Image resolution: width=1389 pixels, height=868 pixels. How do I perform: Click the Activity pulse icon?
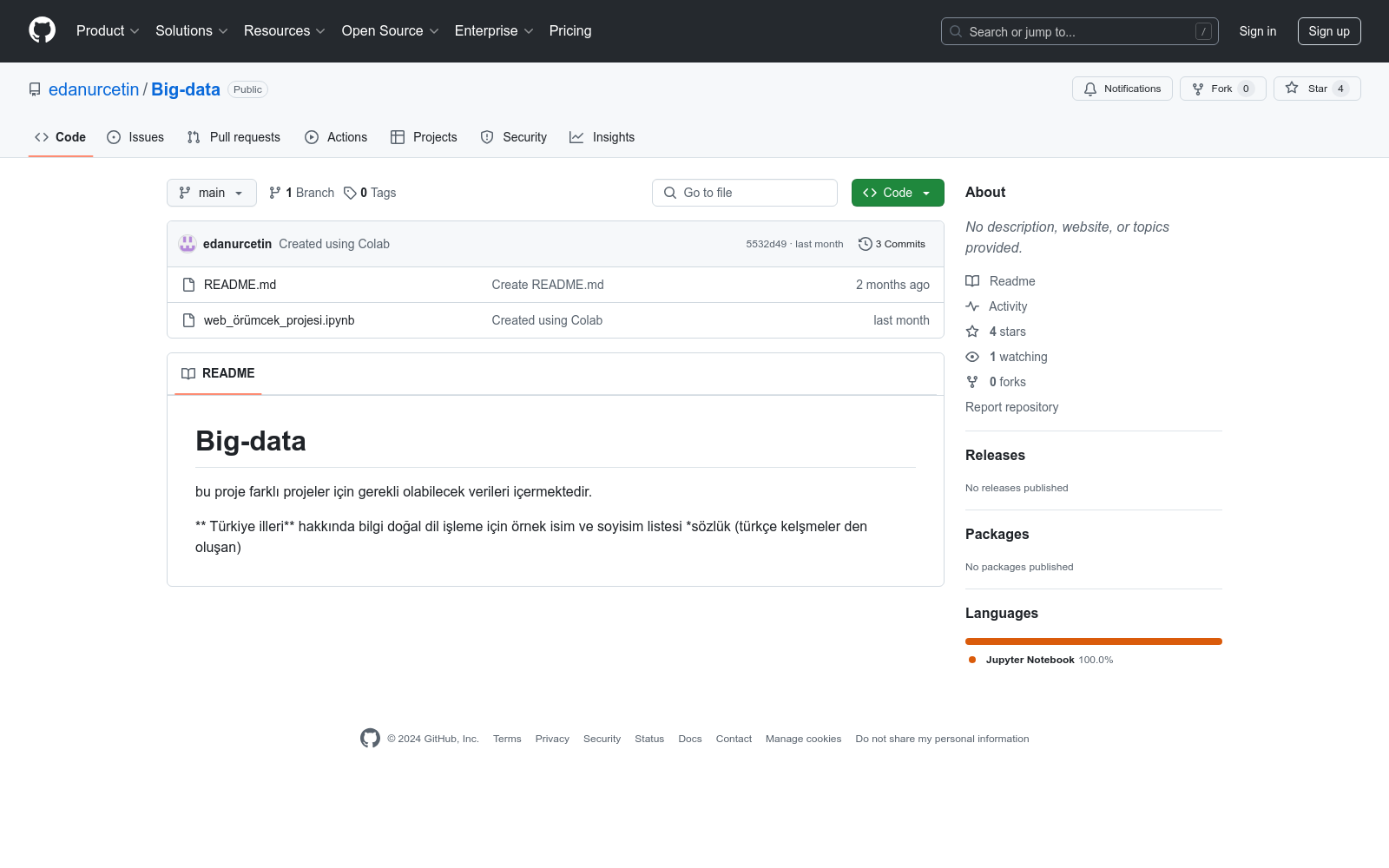(x=972, y=306)
